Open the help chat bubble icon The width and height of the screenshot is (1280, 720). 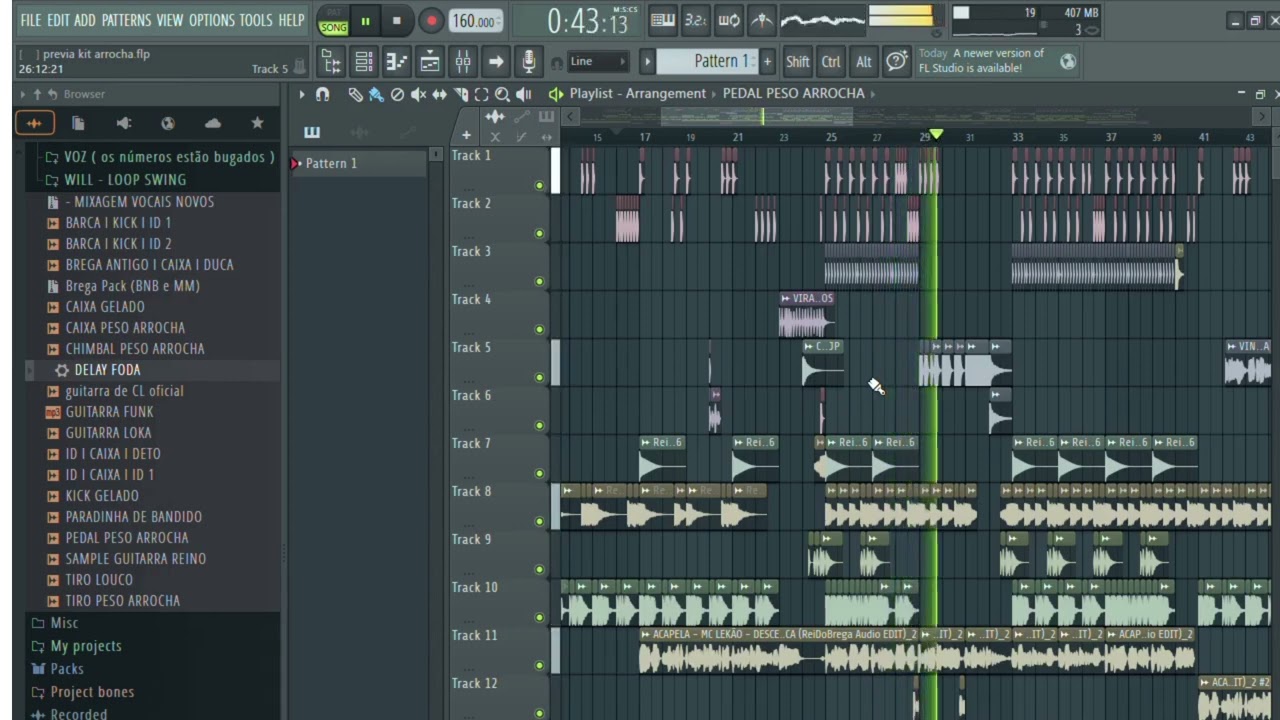tap(897, 62)
